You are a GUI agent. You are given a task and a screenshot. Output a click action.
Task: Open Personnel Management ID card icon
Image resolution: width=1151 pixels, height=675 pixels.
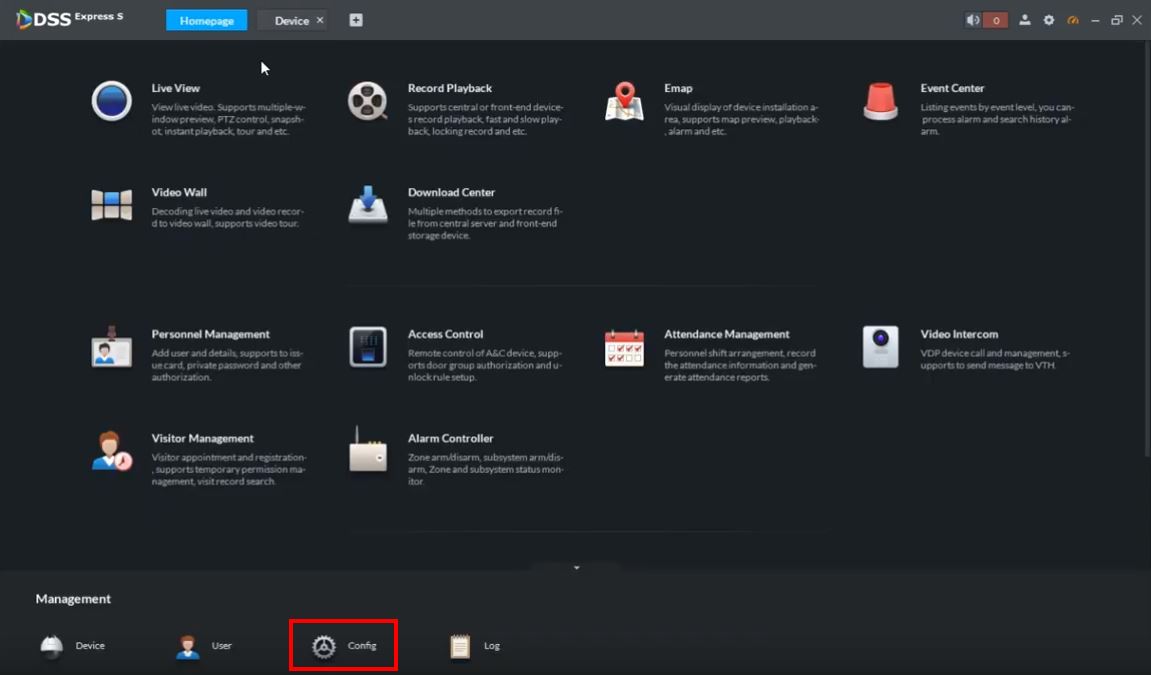point(112,347)
